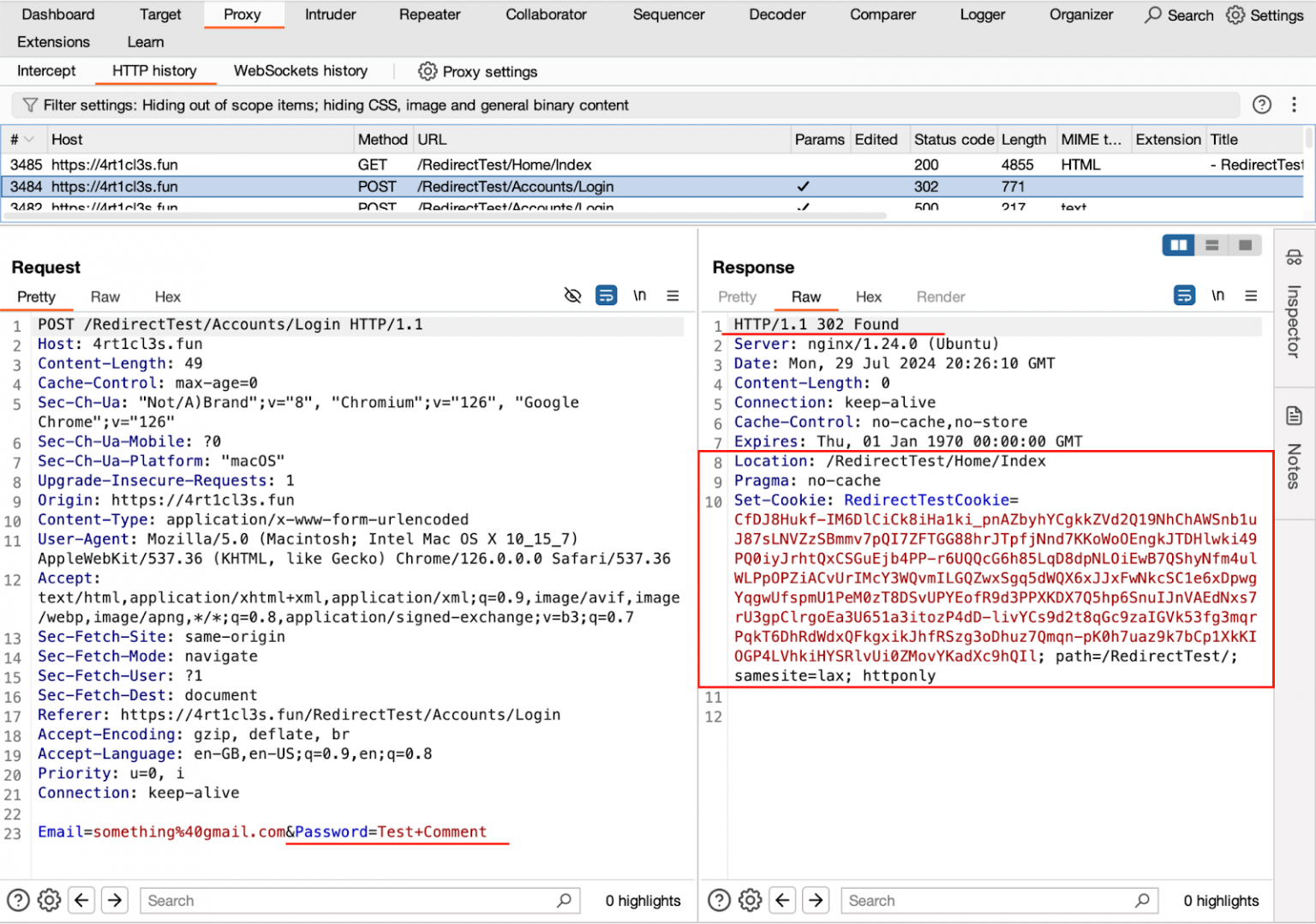Click the Search magnifier icon in top bar
Viewport: 1316px width, 924px height.
click(1152, 15)
